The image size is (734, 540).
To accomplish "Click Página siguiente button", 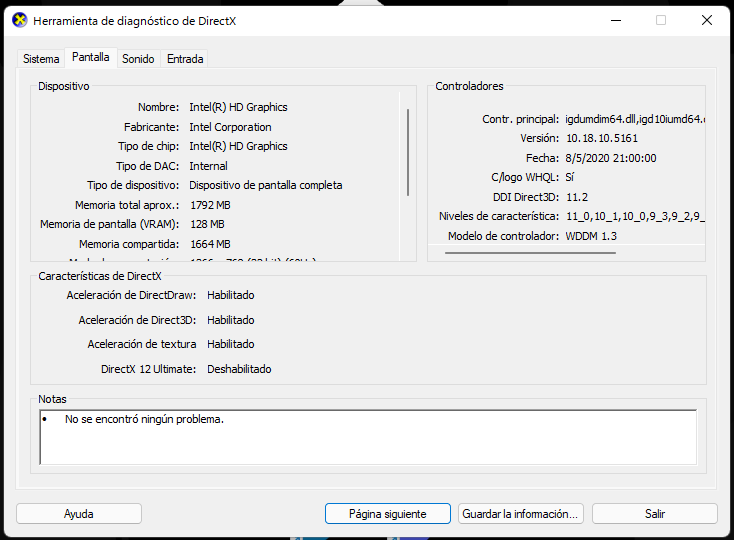I will pyautogui.click(x=388, y=514).
